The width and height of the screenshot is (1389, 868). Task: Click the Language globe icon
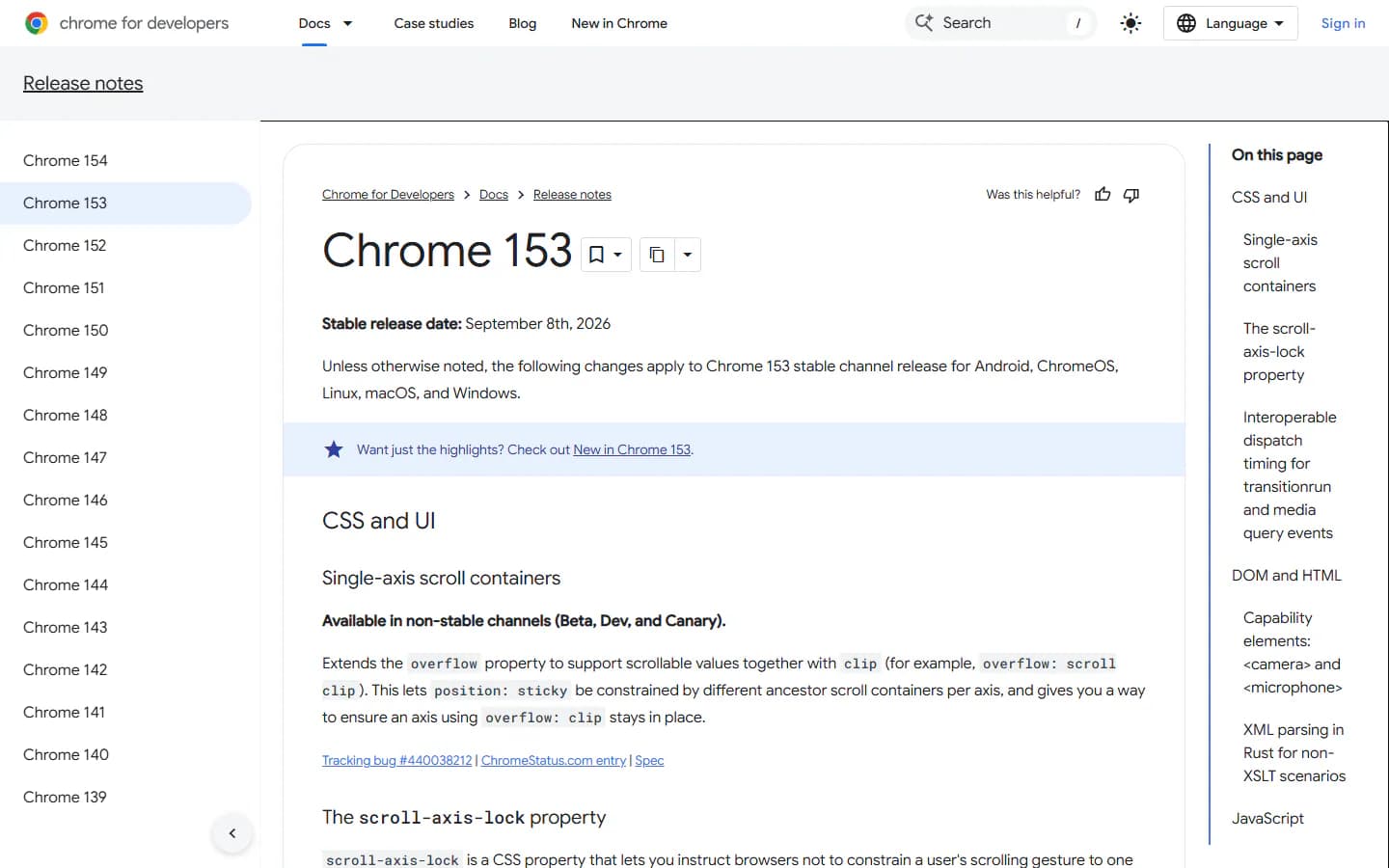1186,23
